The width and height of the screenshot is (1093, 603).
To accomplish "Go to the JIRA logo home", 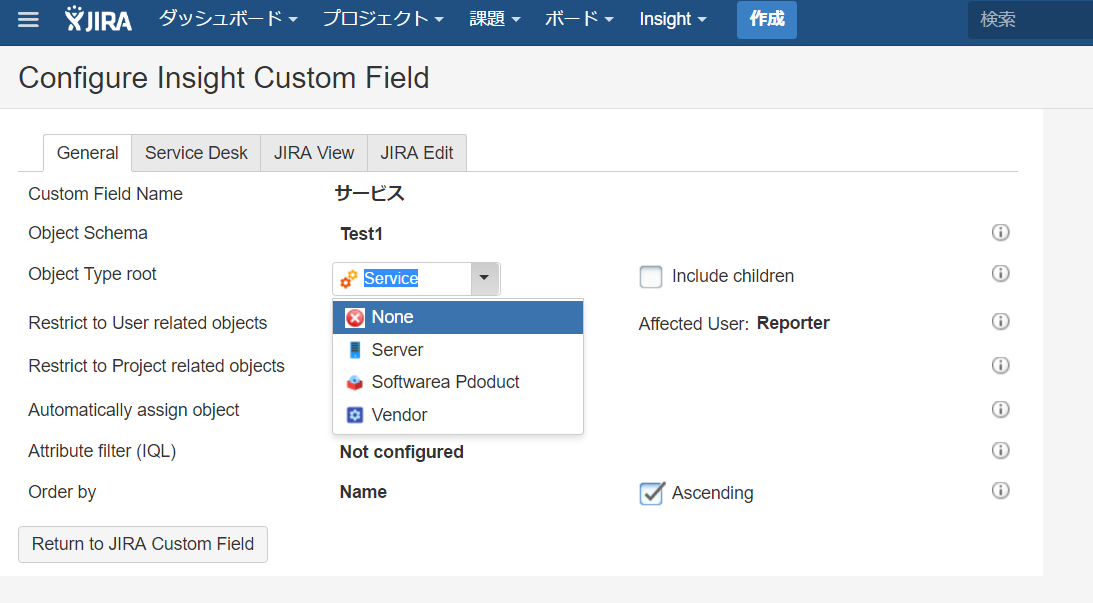I will pyautogui.click(x=98, y=20).
